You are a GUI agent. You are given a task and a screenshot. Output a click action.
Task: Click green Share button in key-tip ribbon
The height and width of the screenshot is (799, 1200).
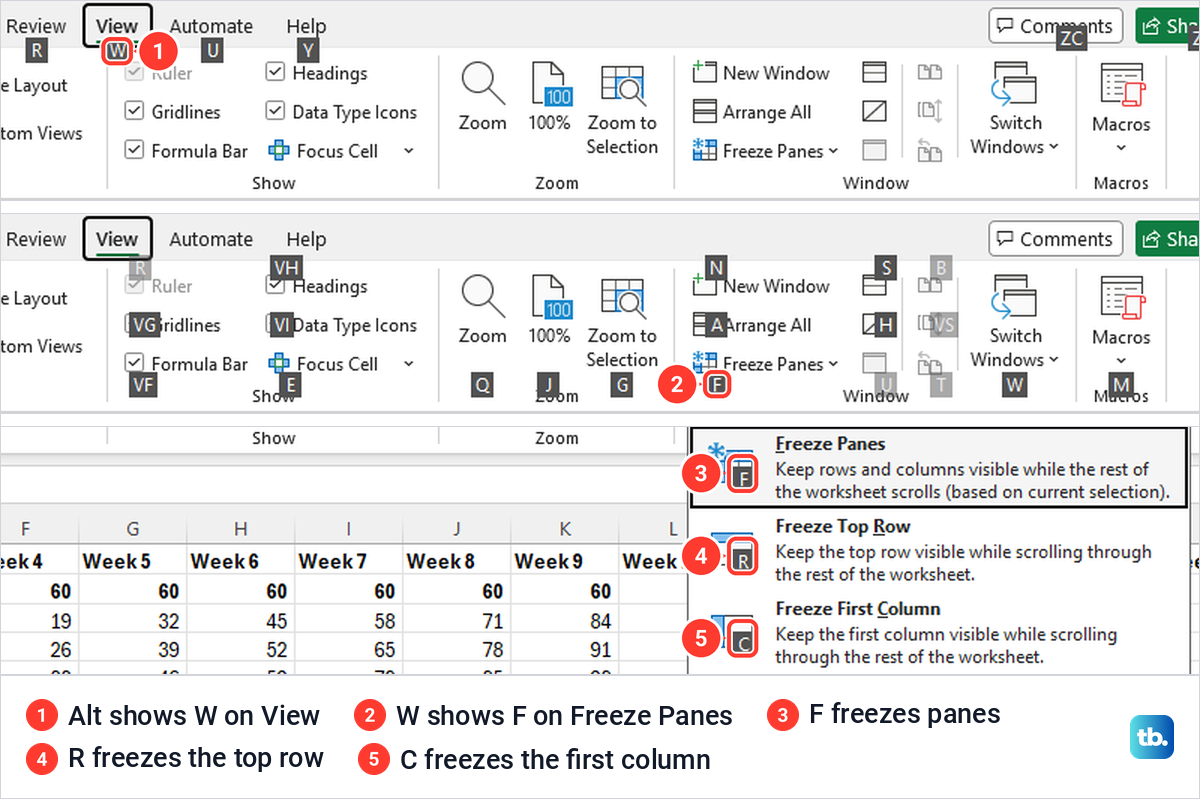(1167, 239)
